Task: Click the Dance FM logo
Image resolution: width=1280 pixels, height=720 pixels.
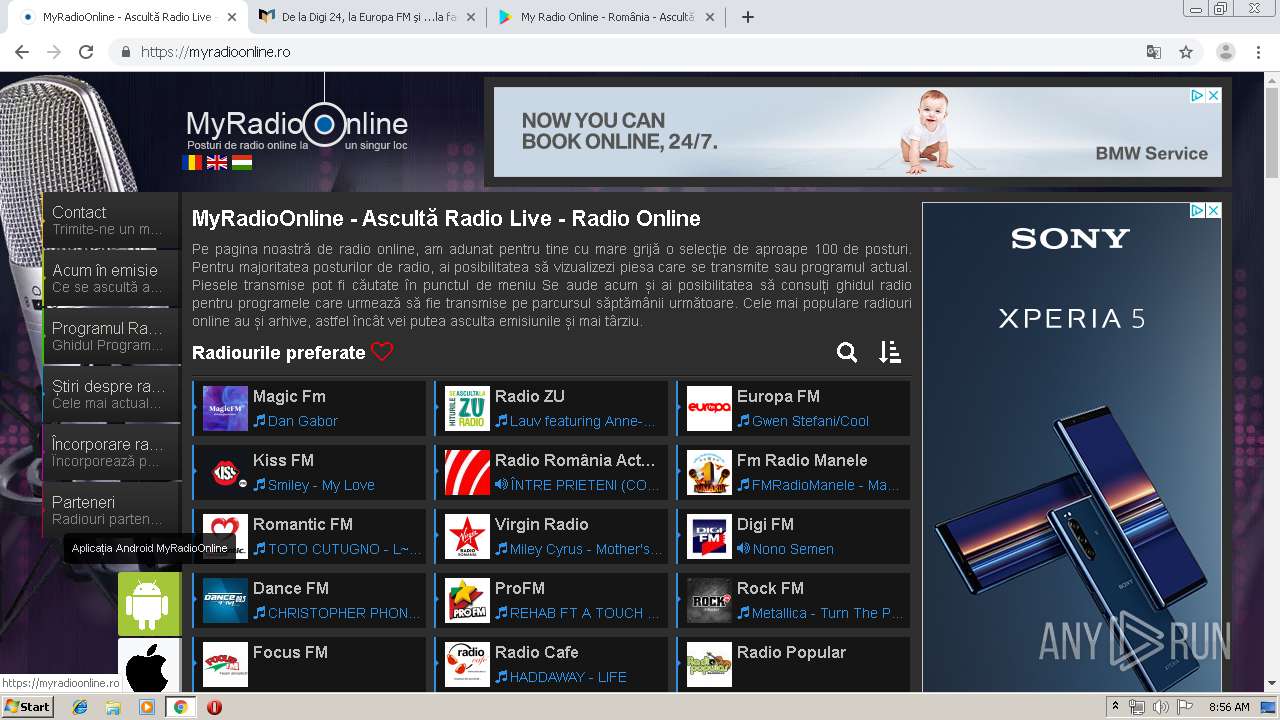Action: click(225, 601)
